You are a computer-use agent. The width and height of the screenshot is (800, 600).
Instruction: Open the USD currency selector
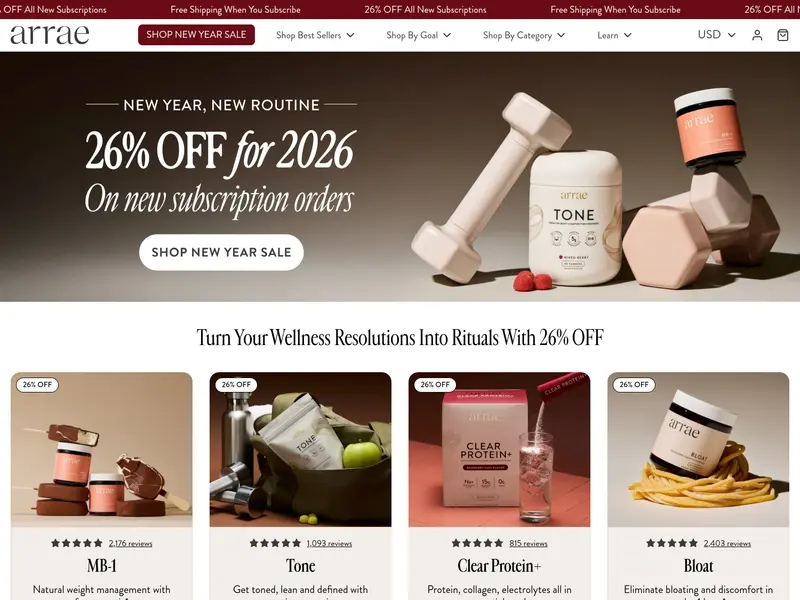[x=716, y=35]
